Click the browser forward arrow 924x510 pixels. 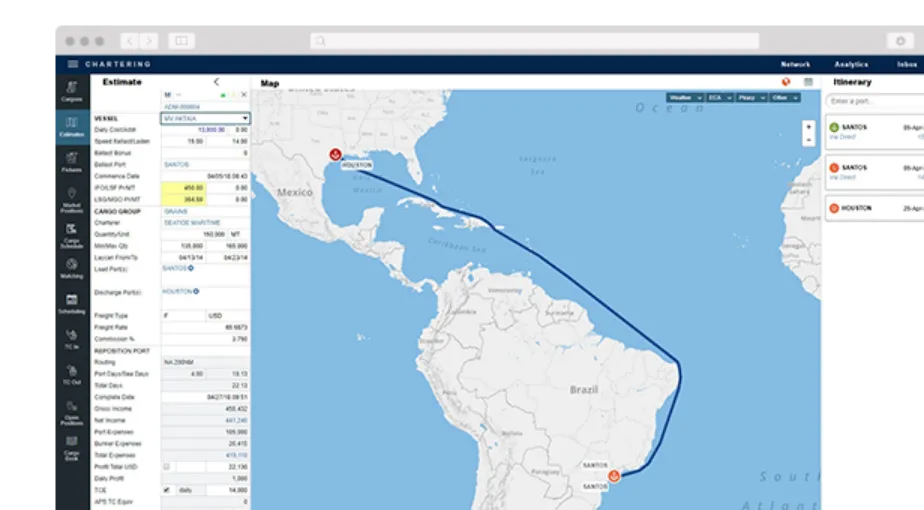point(149,41)
